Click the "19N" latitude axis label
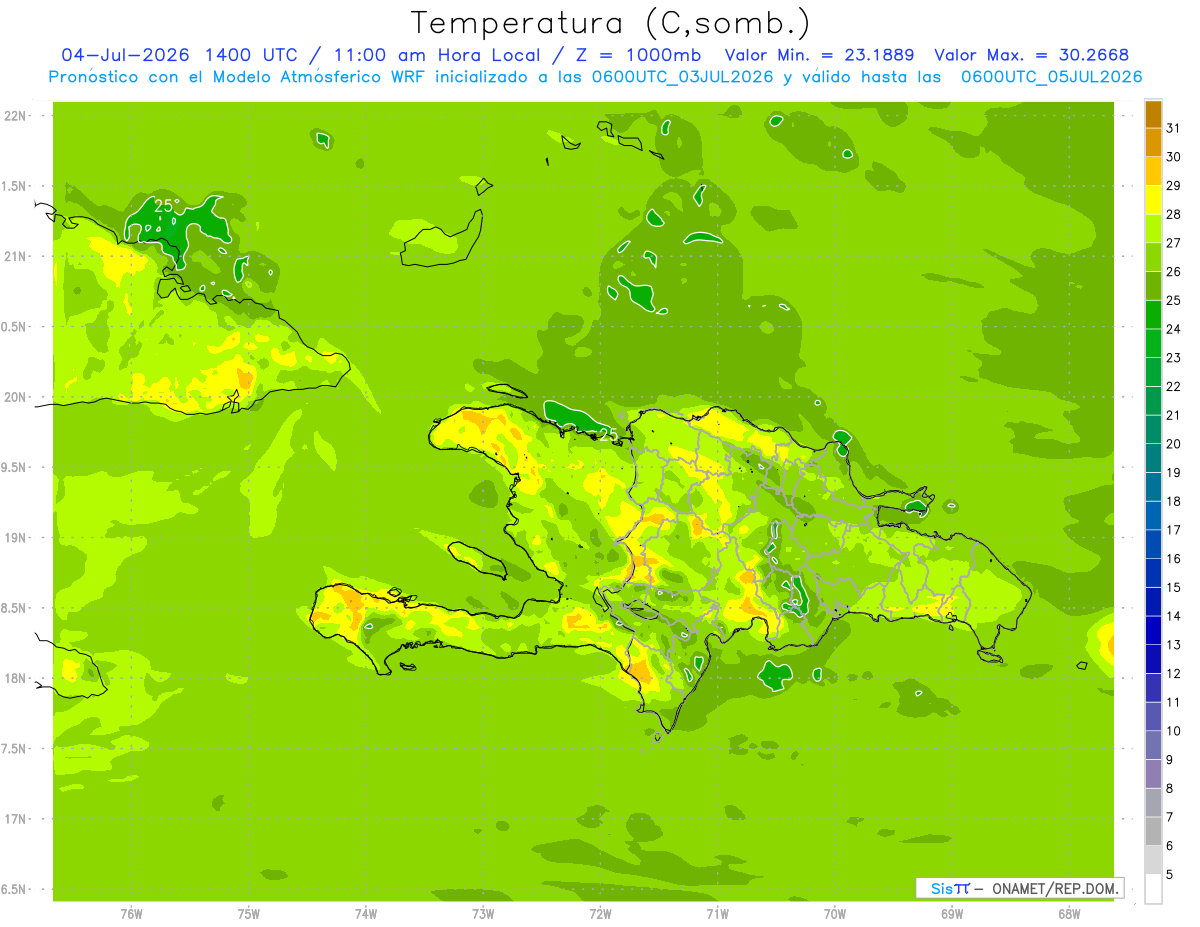This screenshot has width=1200, height=927. 16,538
